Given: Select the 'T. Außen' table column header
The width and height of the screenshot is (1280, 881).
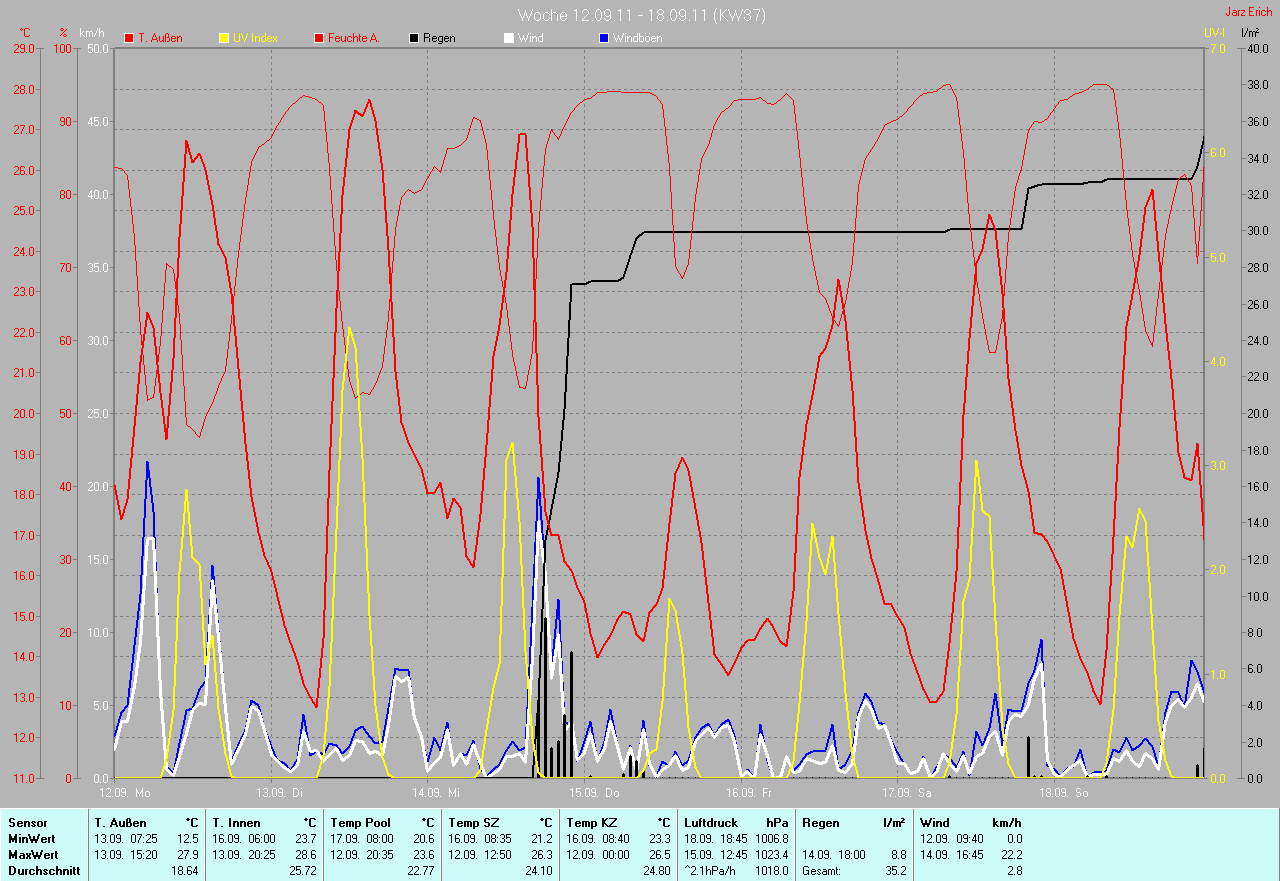Looking at the screenshot, I should pos(120,822).
